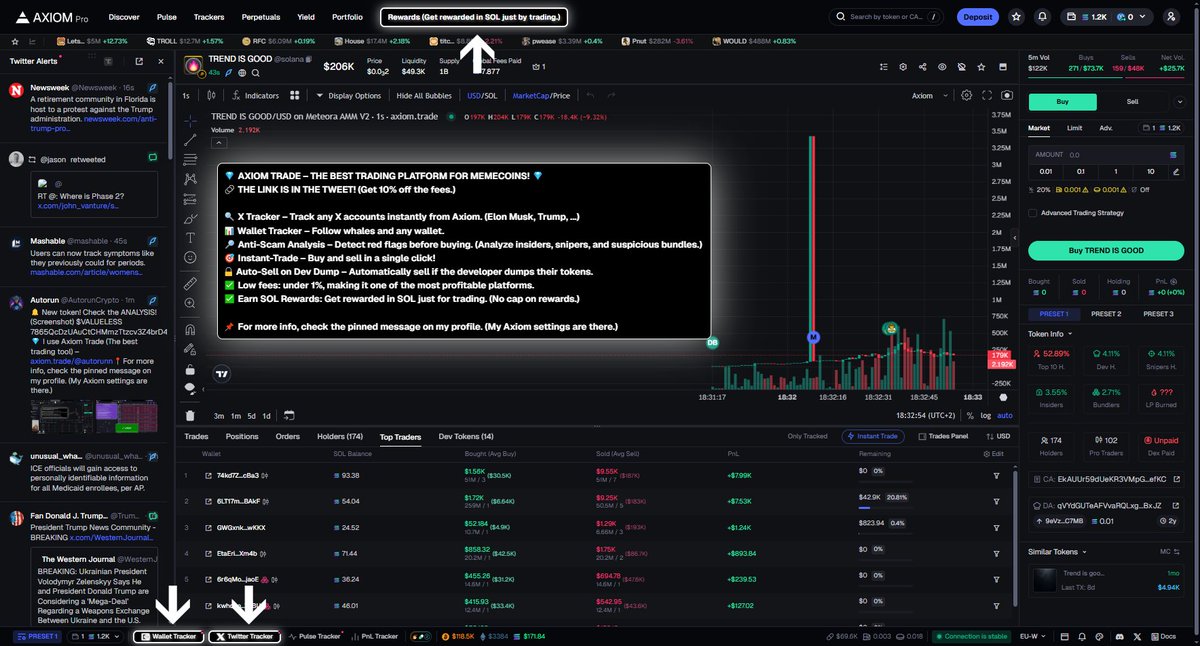Click the filter icon for wallet 74kd7Z...cBa3
1200x646 pixels.
[x=996, y=475]
